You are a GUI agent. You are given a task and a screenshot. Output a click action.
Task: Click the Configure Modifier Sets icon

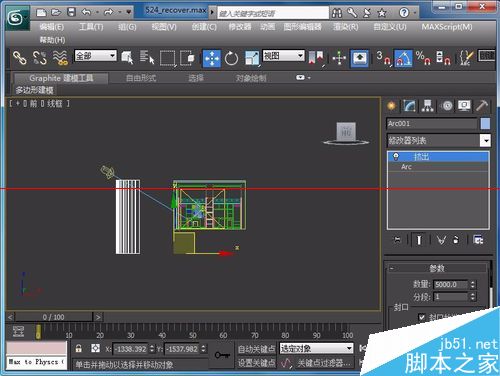pos(478,240)
